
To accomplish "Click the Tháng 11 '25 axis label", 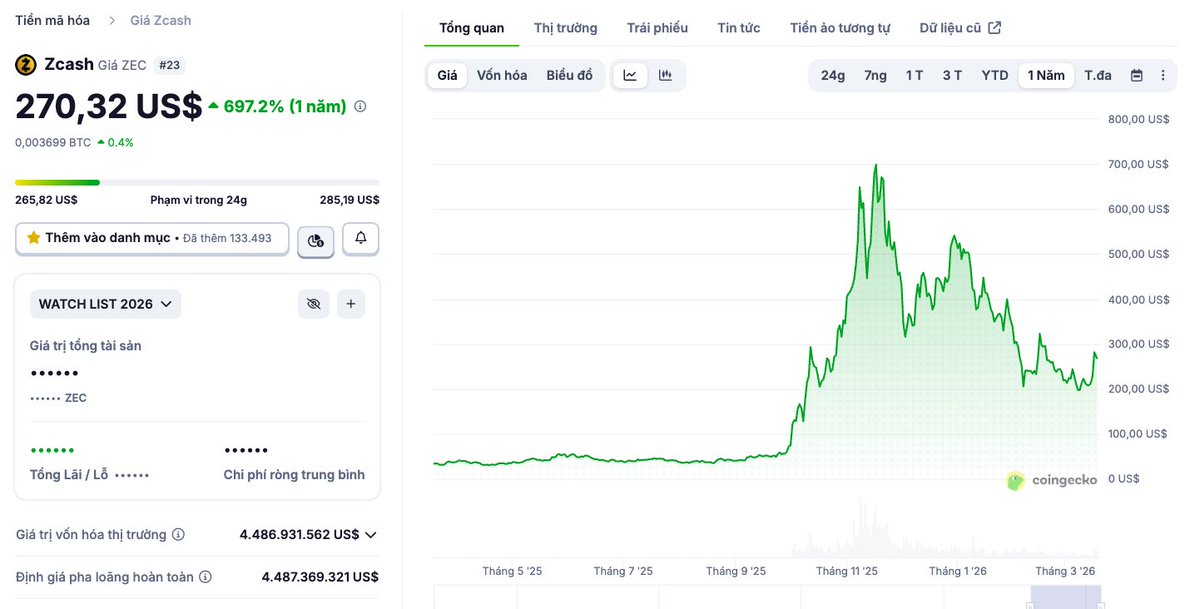I will click(847, 571).
